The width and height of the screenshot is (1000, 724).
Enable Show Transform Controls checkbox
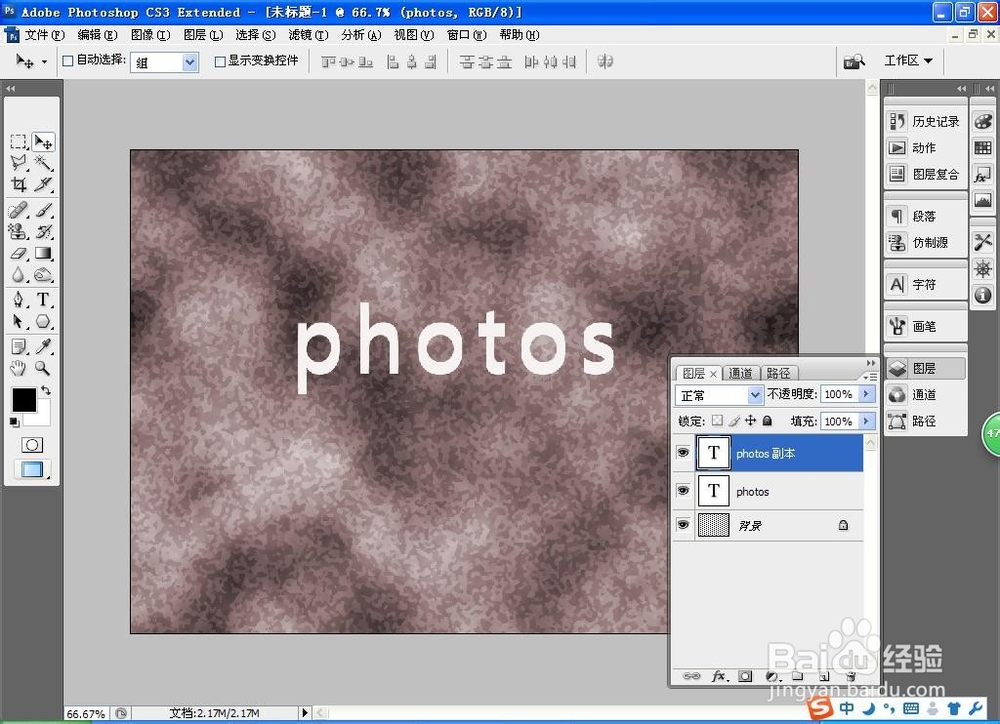219,61
